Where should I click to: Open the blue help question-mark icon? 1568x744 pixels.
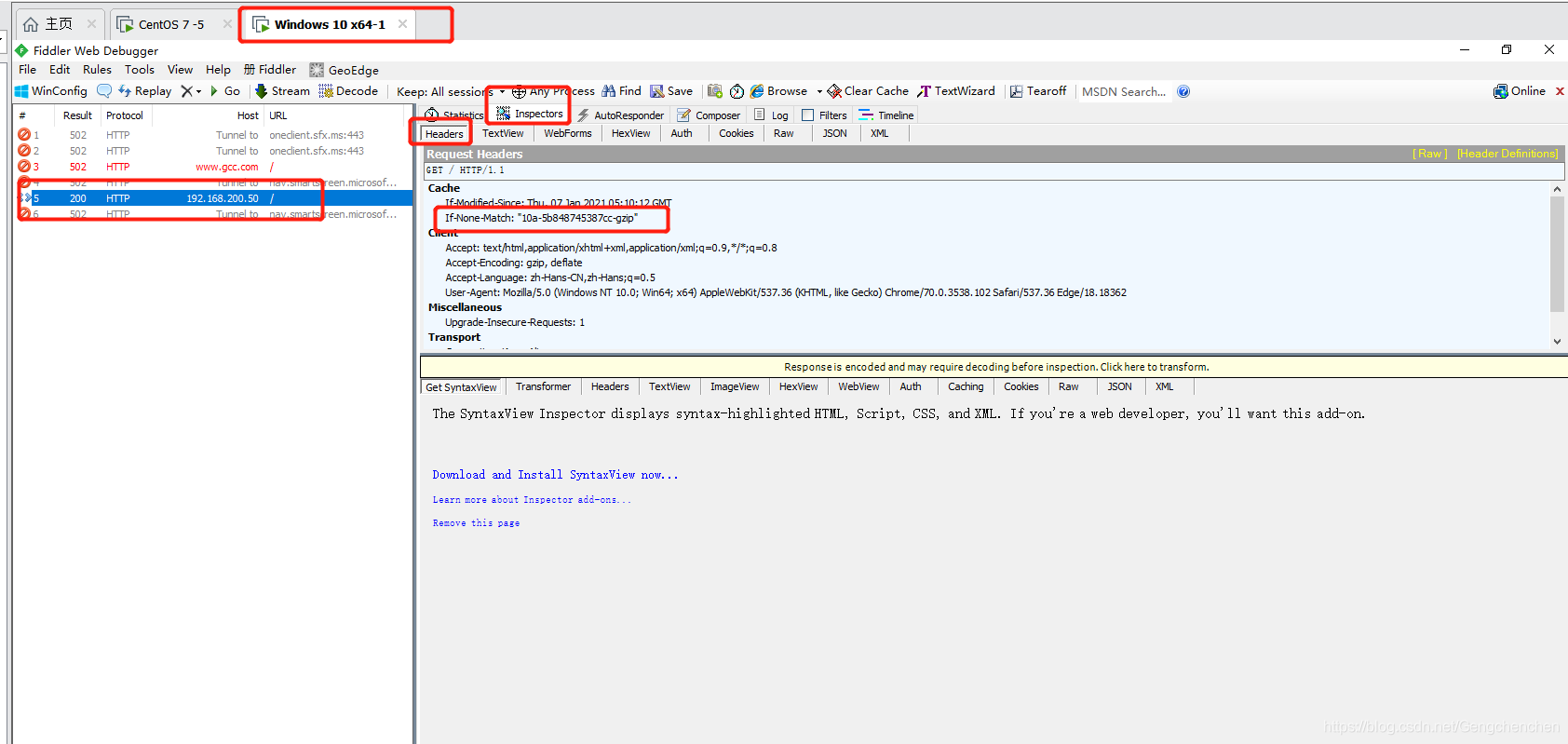(x=1183, y=91)
